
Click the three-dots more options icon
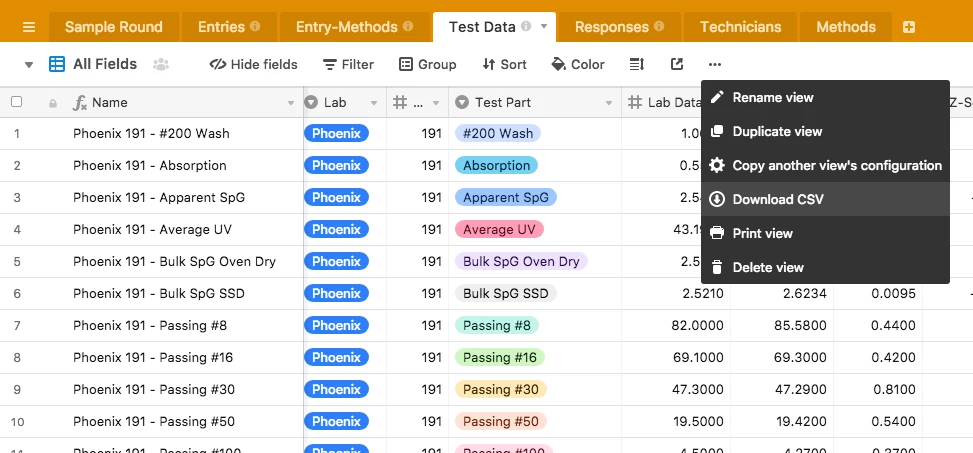[715, 64]
